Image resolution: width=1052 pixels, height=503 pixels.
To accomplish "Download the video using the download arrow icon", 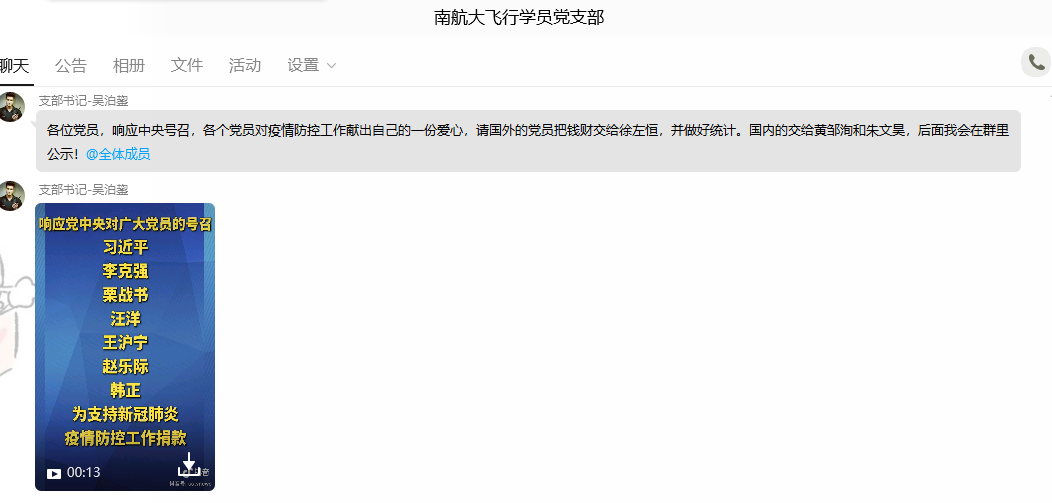I will tap(188, 465).
